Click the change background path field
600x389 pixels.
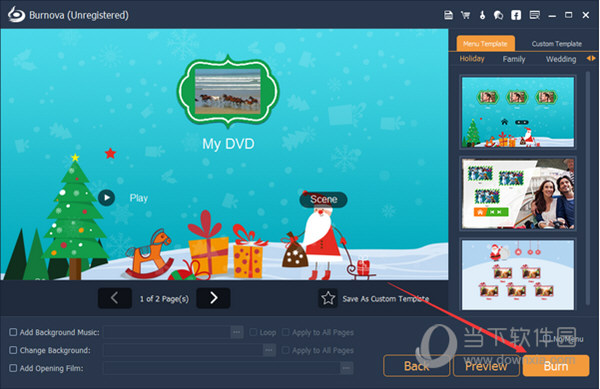[x=183, y=350]
